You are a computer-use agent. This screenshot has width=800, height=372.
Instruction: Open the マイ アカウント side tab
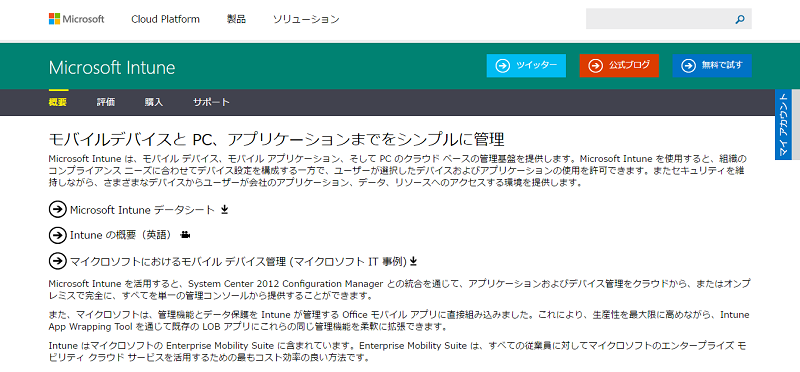click(783, 125)
